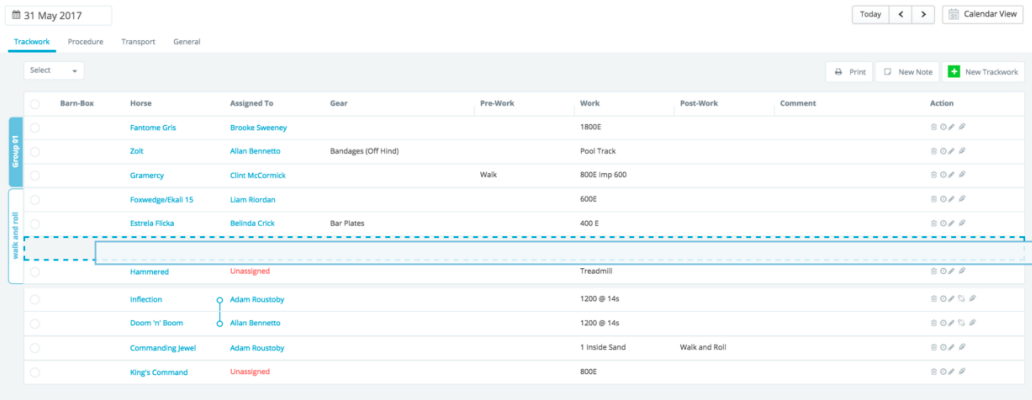The image size is (1032, 400).
Task: Open the Transport tab
Action: pos(138,42)
